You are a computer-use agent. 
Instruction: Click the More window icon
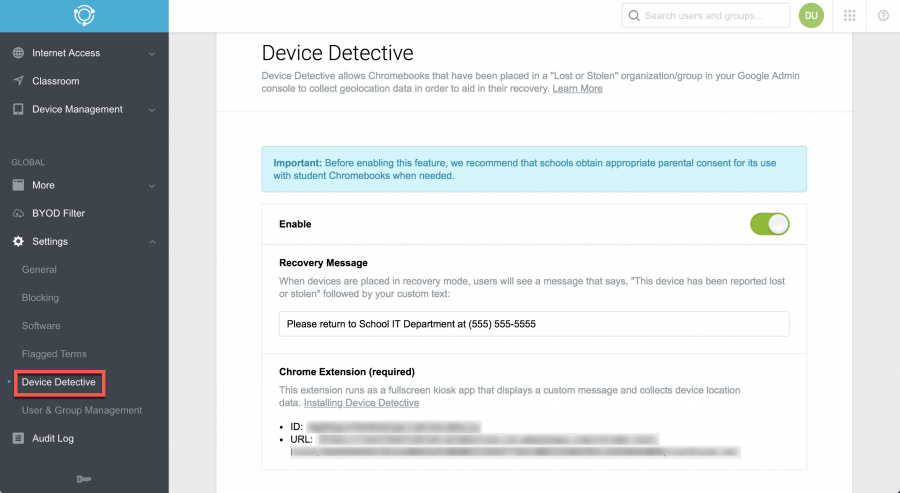coord(18,185)
